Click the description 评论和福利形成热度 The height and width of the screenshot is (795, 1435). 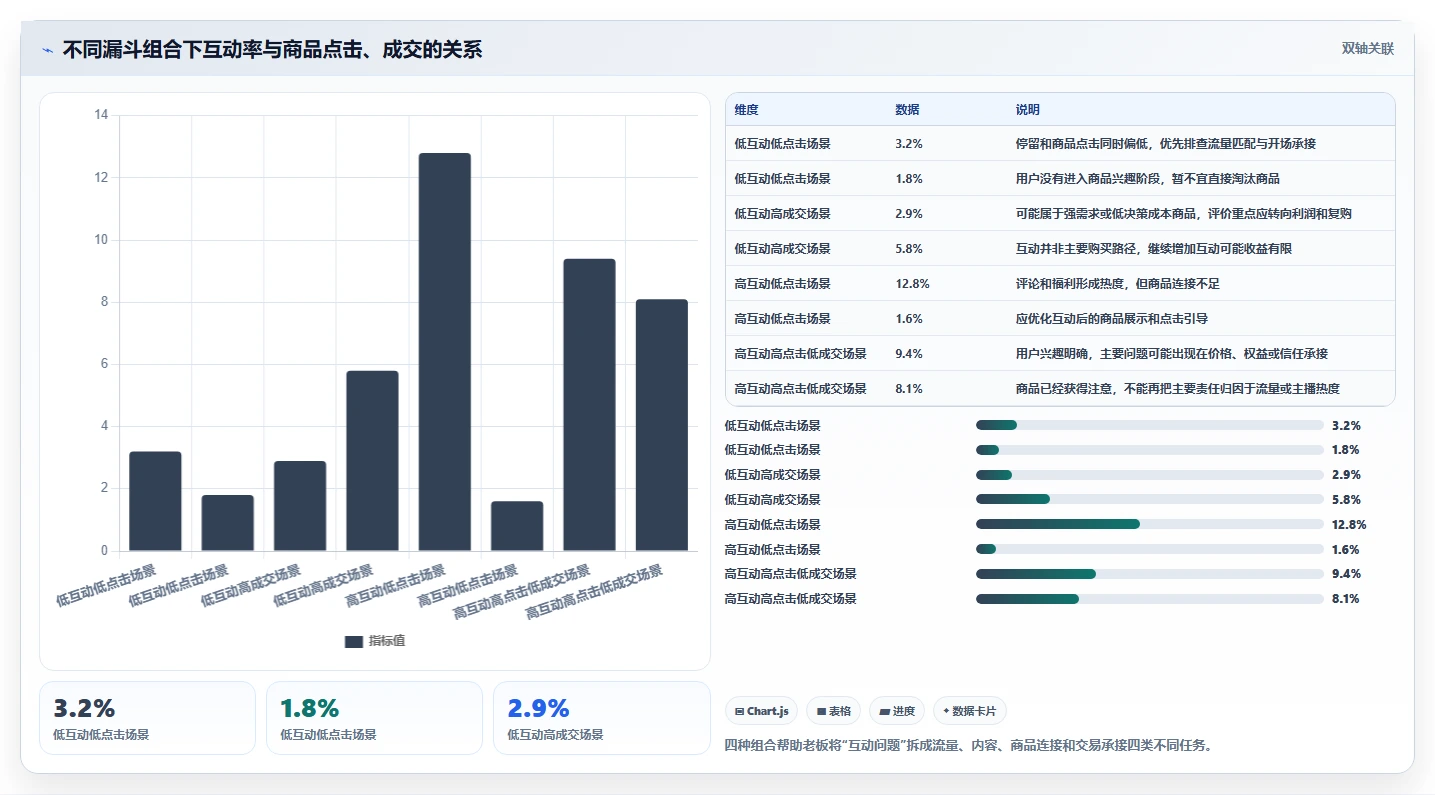(x=1117, y=284)
